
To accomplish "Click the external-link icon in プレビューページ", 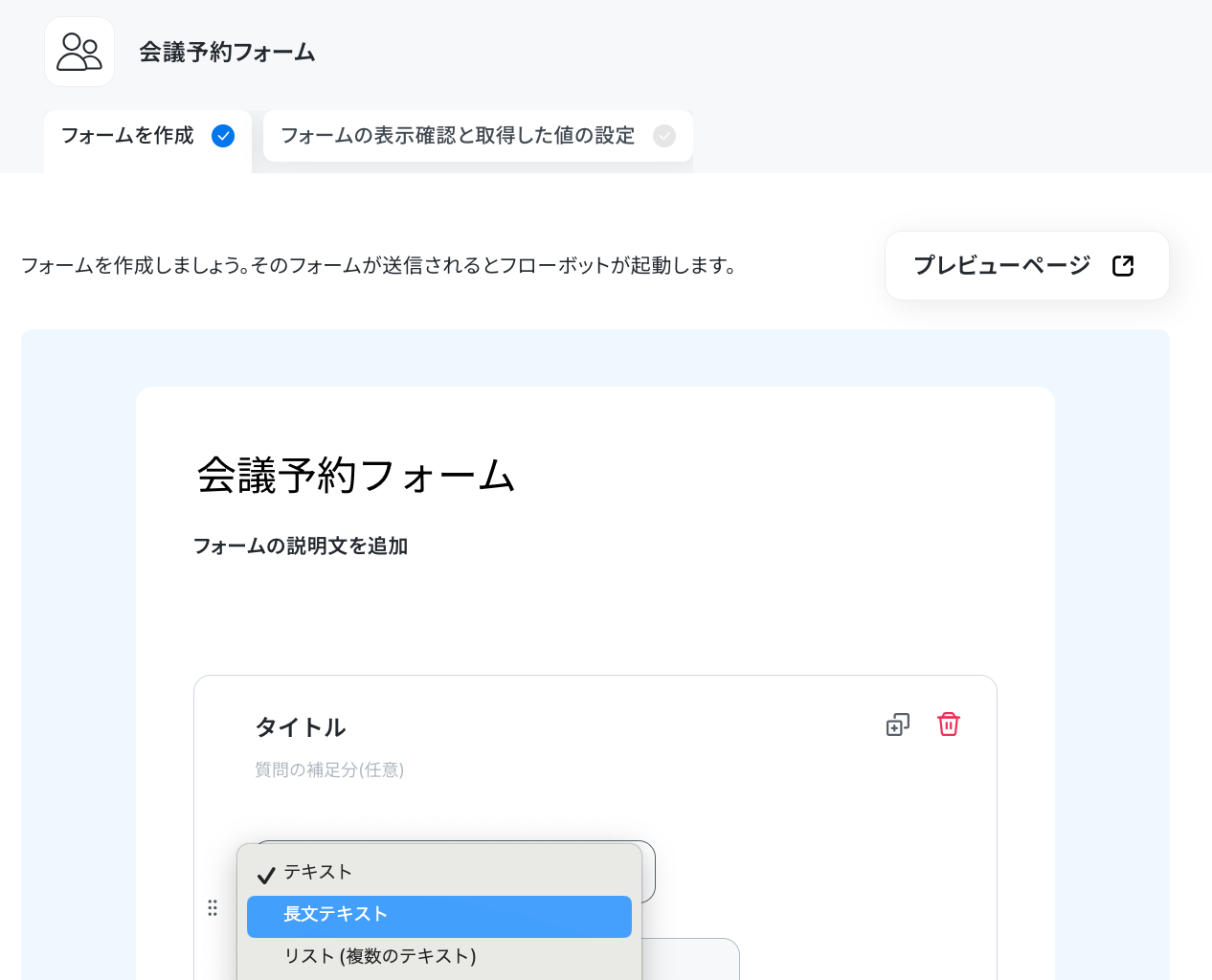I will (1123, 266).
